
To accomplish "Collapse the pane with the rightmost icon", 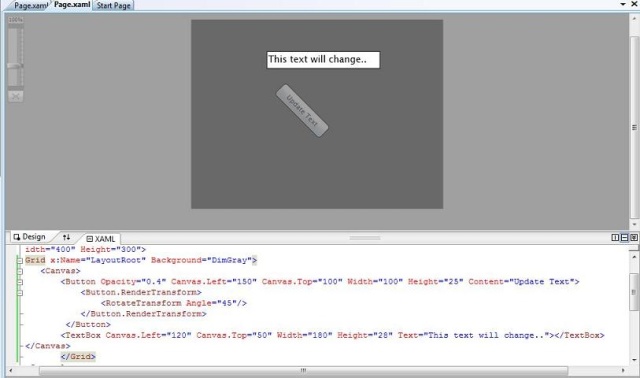I will tap(634, 238).
